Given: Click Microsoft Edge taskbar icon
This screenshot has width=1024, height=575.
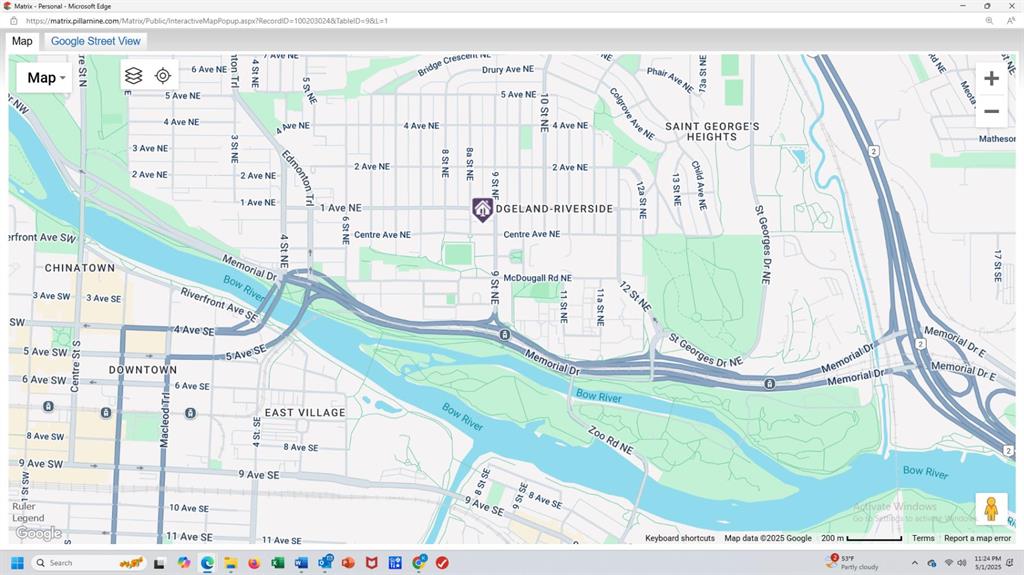Looking at the screenshot, I should [x=207, y=563].
